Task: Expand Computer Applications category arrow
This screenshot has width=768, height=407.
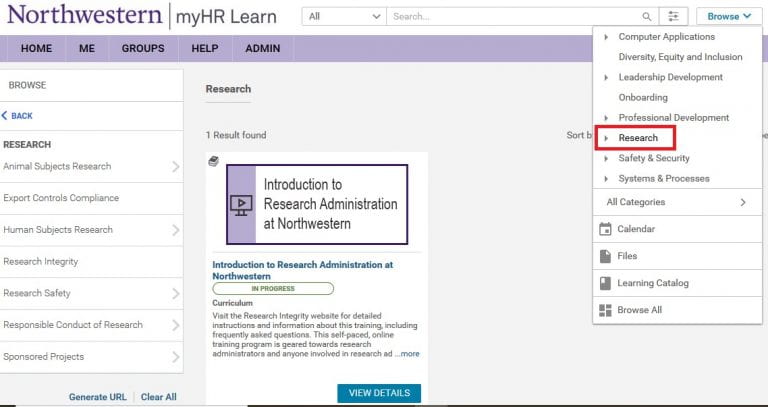Action: coord(606,37)
